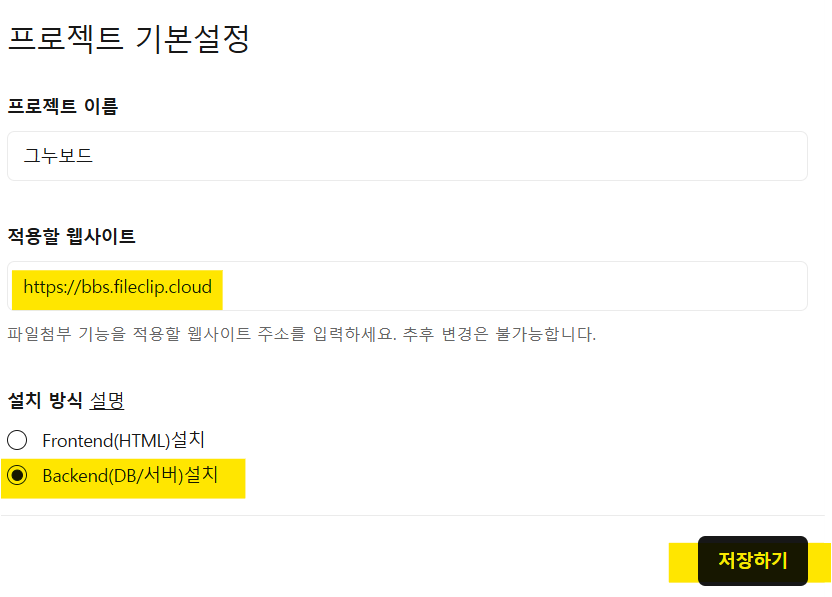Open the 설명 link beside 설치 방식
This screenshot has width=832, height=597.
[x=107, y=401]
